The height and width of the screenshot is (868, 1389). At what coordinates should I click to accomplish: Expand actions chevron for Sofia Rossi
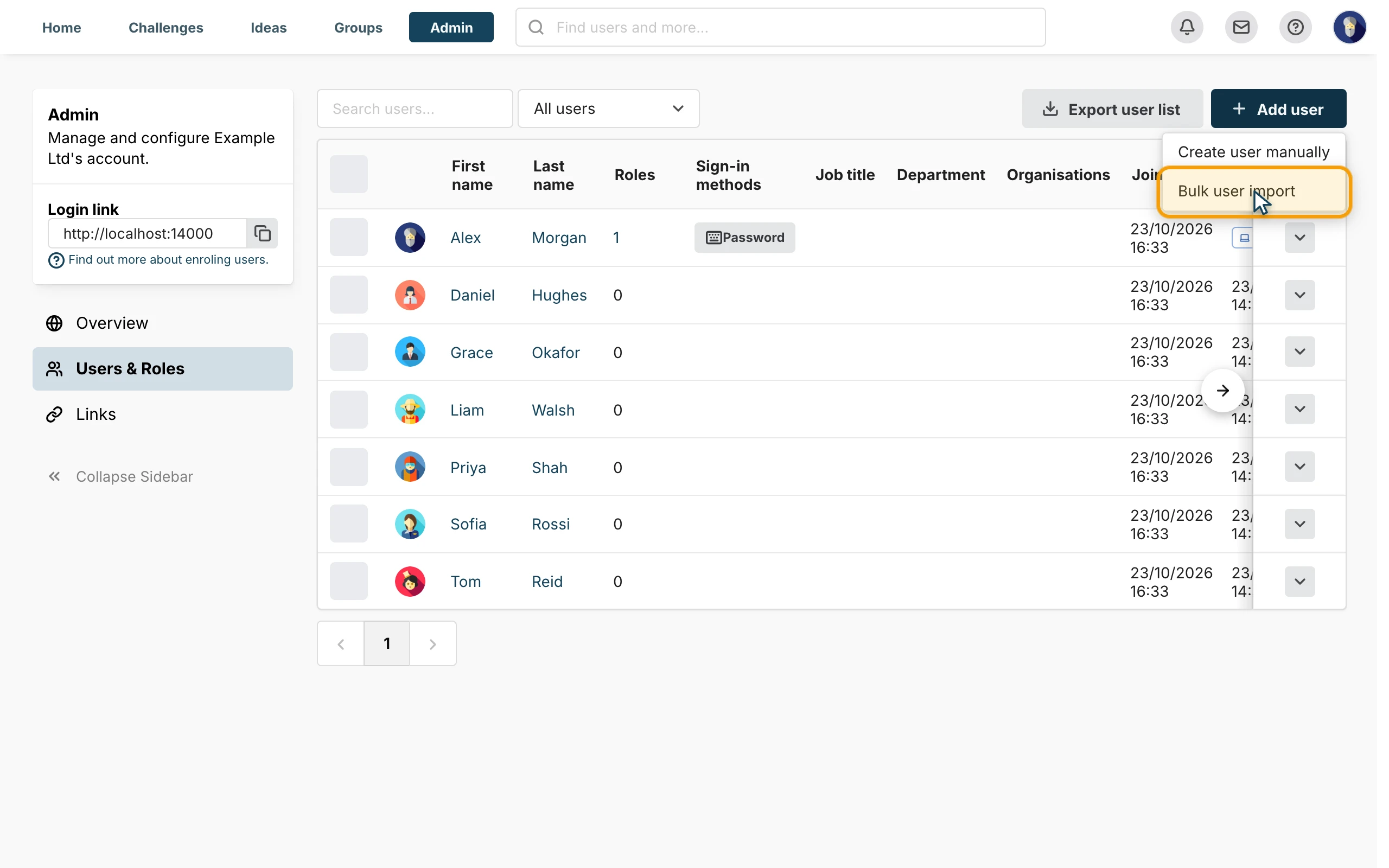point(1299,524)
